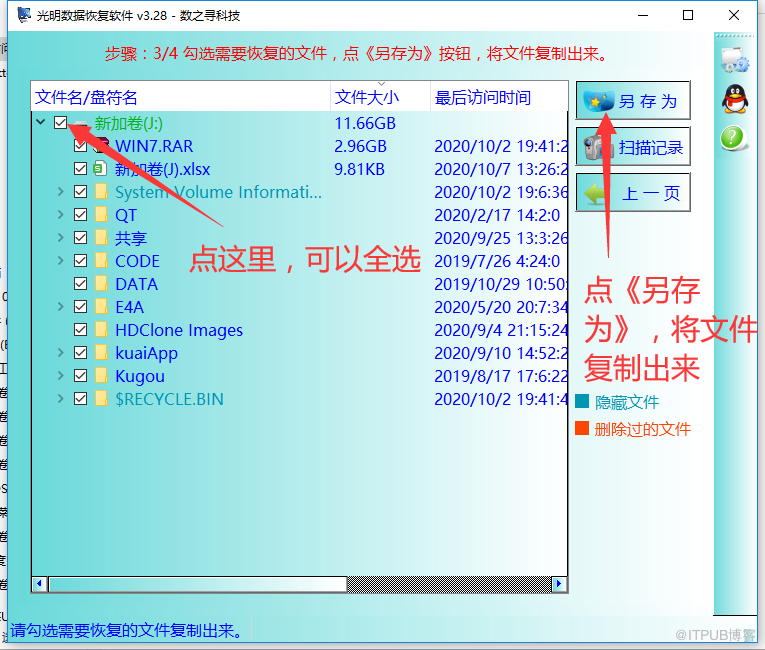Viewport: 765px width, 650px height.
Task: Click the 2020/2/17 14:2:0 access time
Action: pos(497,215)
